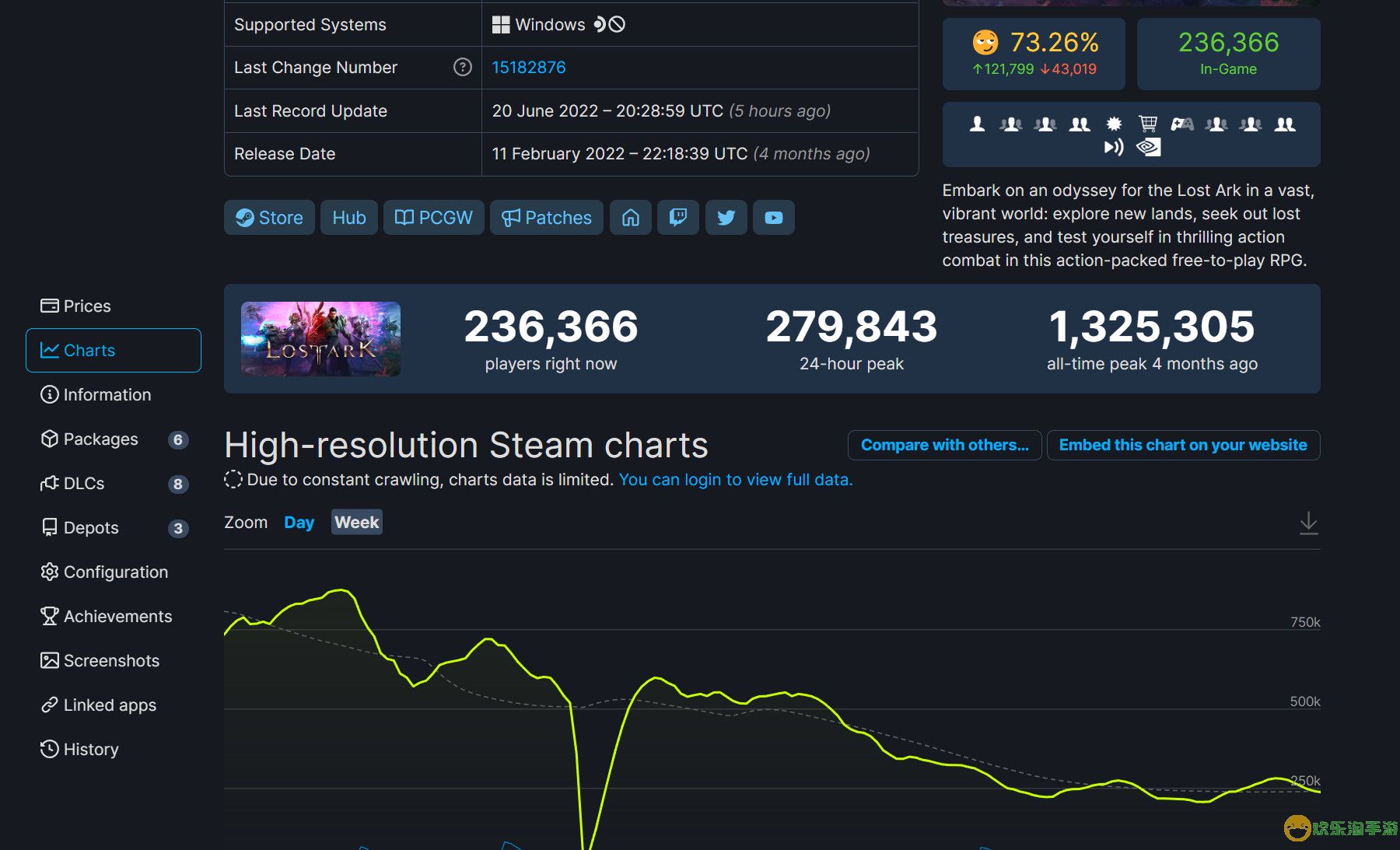The height and width of the screenshot is (850, 1400).
Task: Open the PCGW wiki link
Action: point(434,218)
